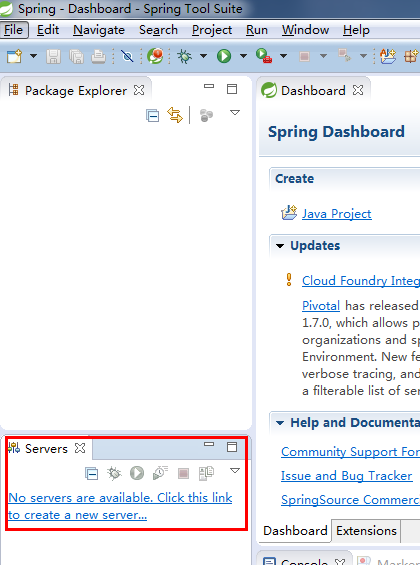Viewport: 420px width, 565px height.
Task: Click Collapse All in Package Explorer
Action: tap(153, 116)
